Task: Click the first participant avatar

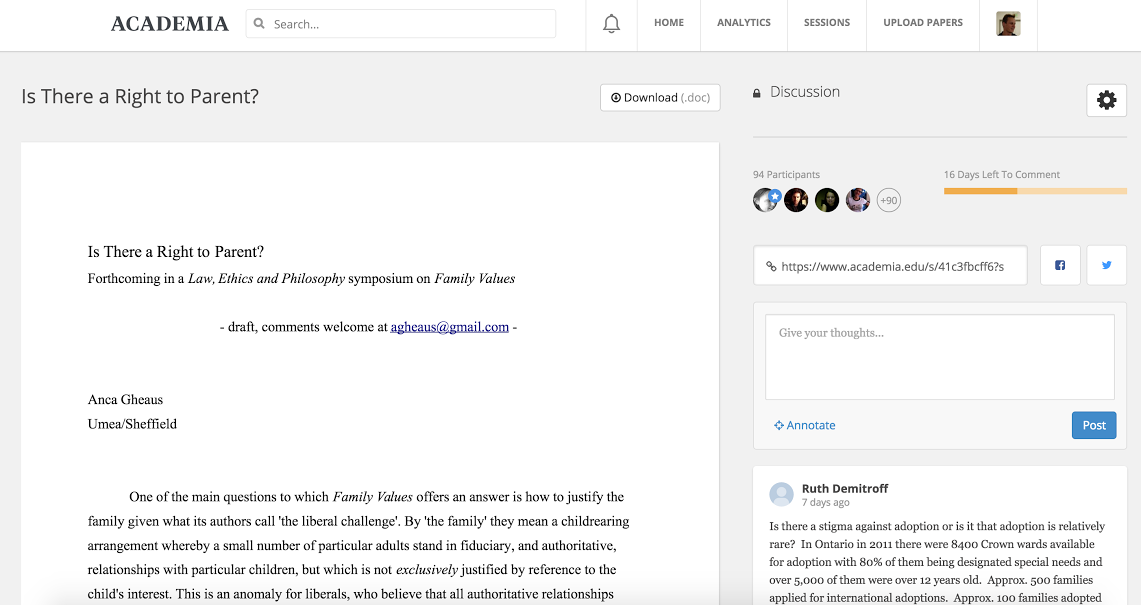Action: pos(766,200)
